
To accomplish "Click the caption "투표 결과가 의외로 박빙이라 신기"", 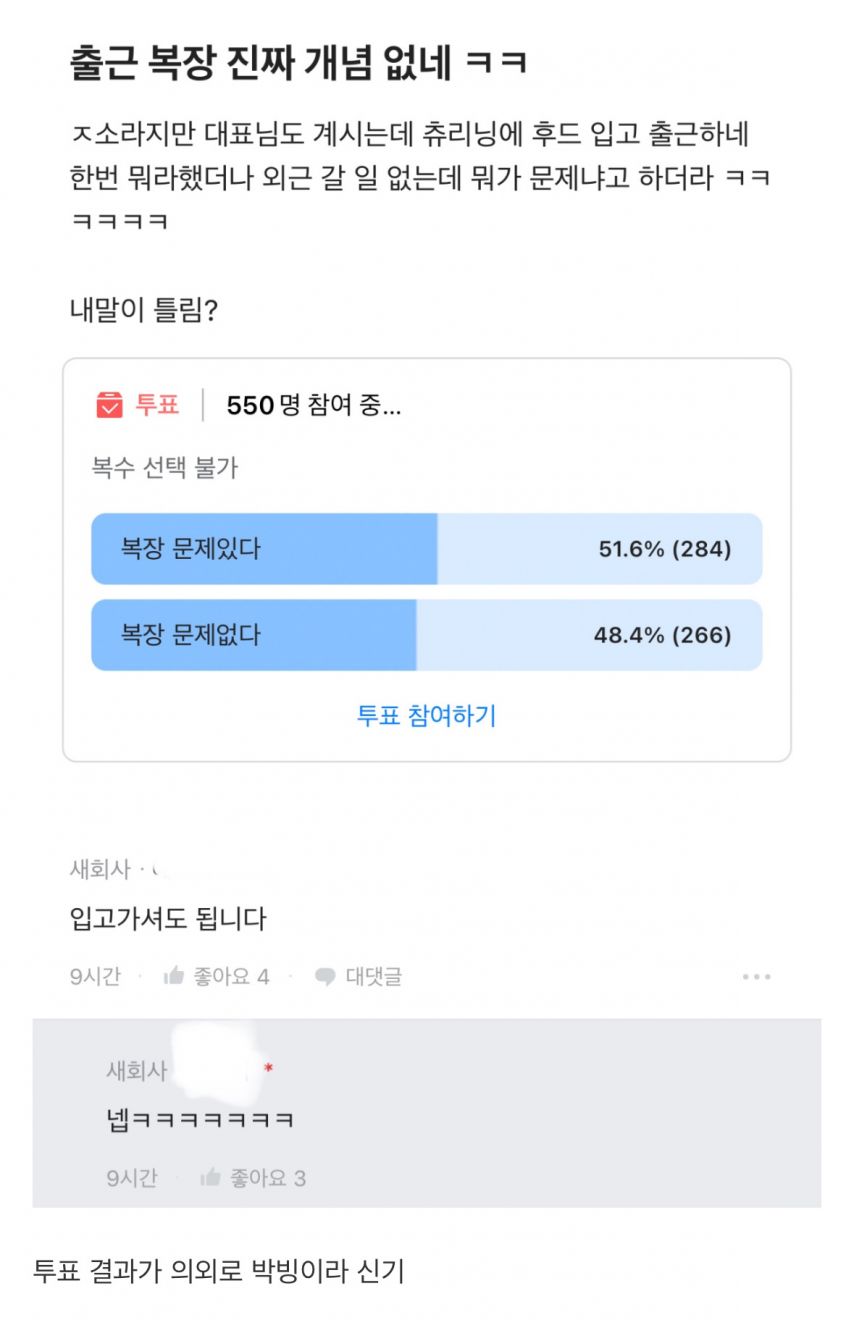I will pyautogui.click(x=218, y=1271).
